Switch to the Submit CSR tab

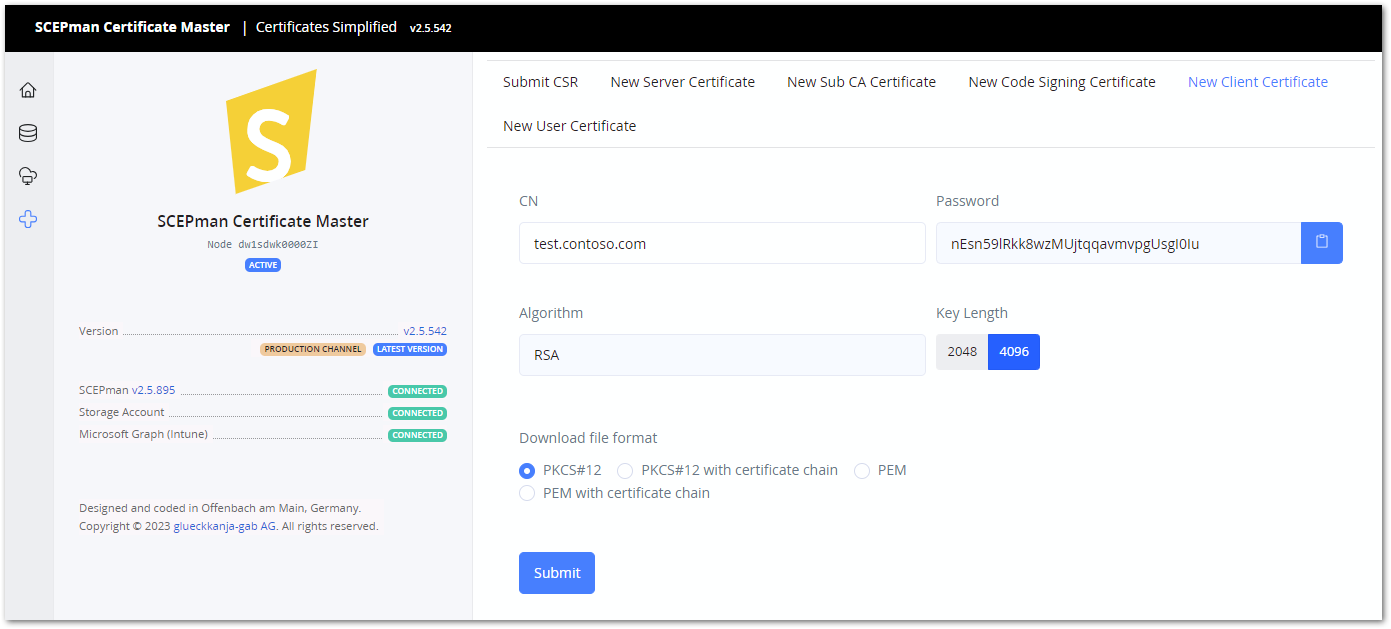540,82
